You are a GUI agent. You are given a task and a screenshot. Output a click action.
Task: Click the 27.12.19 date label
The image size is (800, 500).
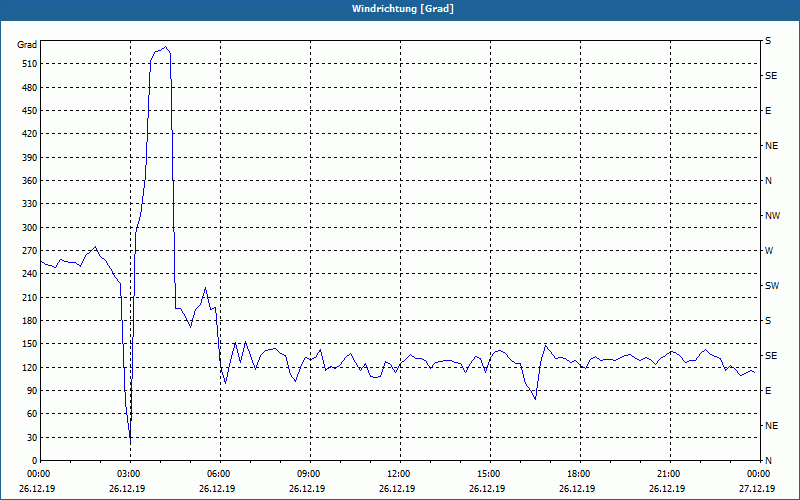(757, 489)
